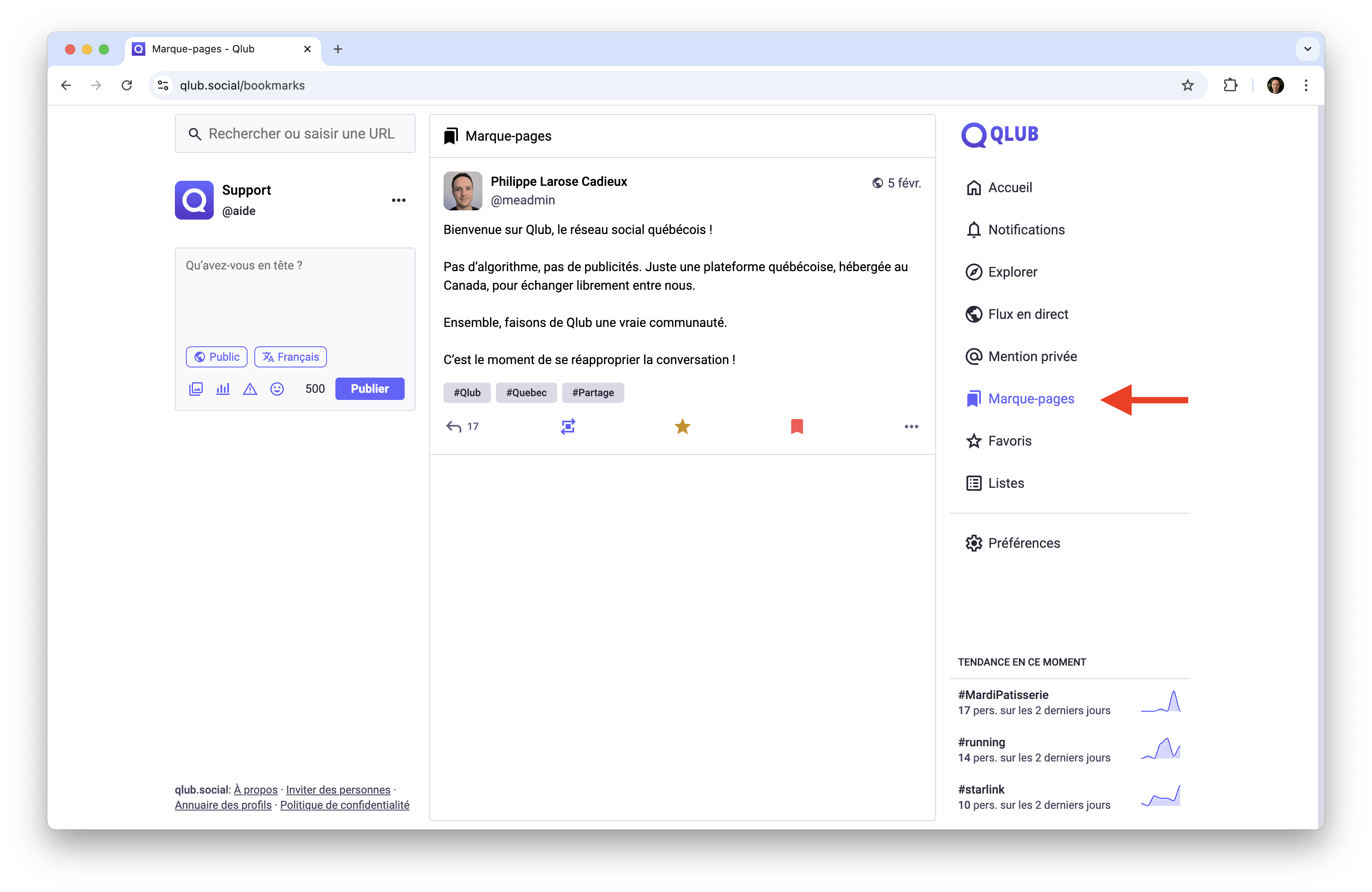Image resolution: width=1372 pixels, height=892 pixels.
Task: Open the #Quebec hashtag
Action: [526, 393]
